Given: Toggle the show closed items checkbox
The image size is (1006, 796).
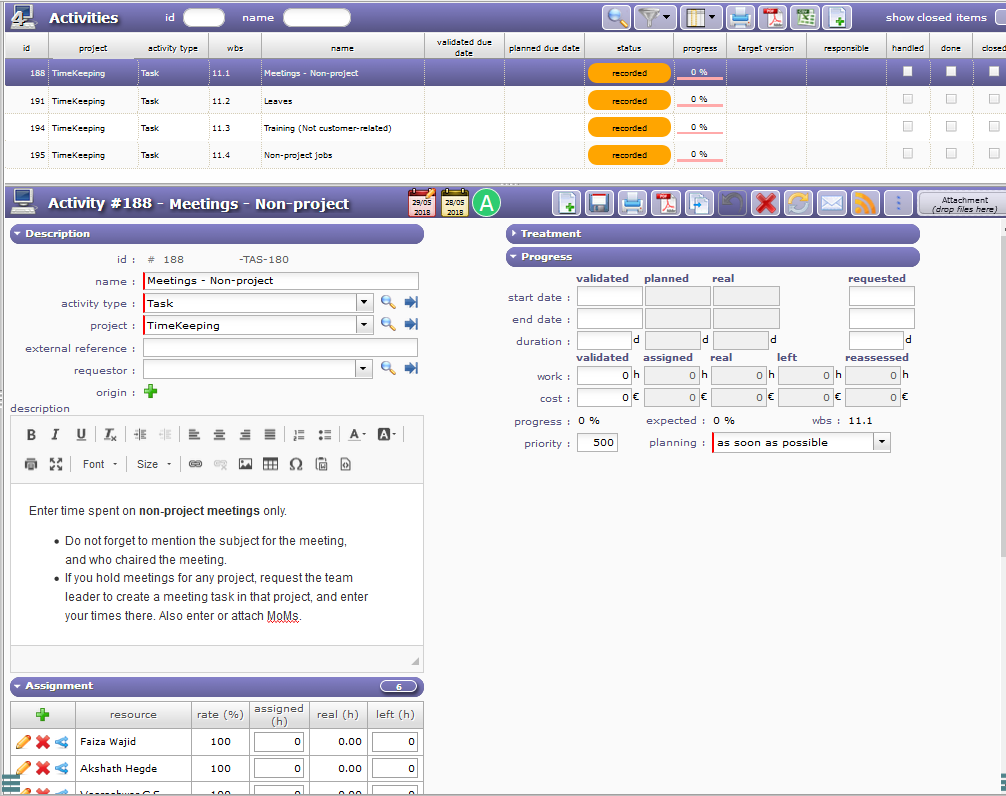Looking at the screenshot, I should coord(1000,17).
